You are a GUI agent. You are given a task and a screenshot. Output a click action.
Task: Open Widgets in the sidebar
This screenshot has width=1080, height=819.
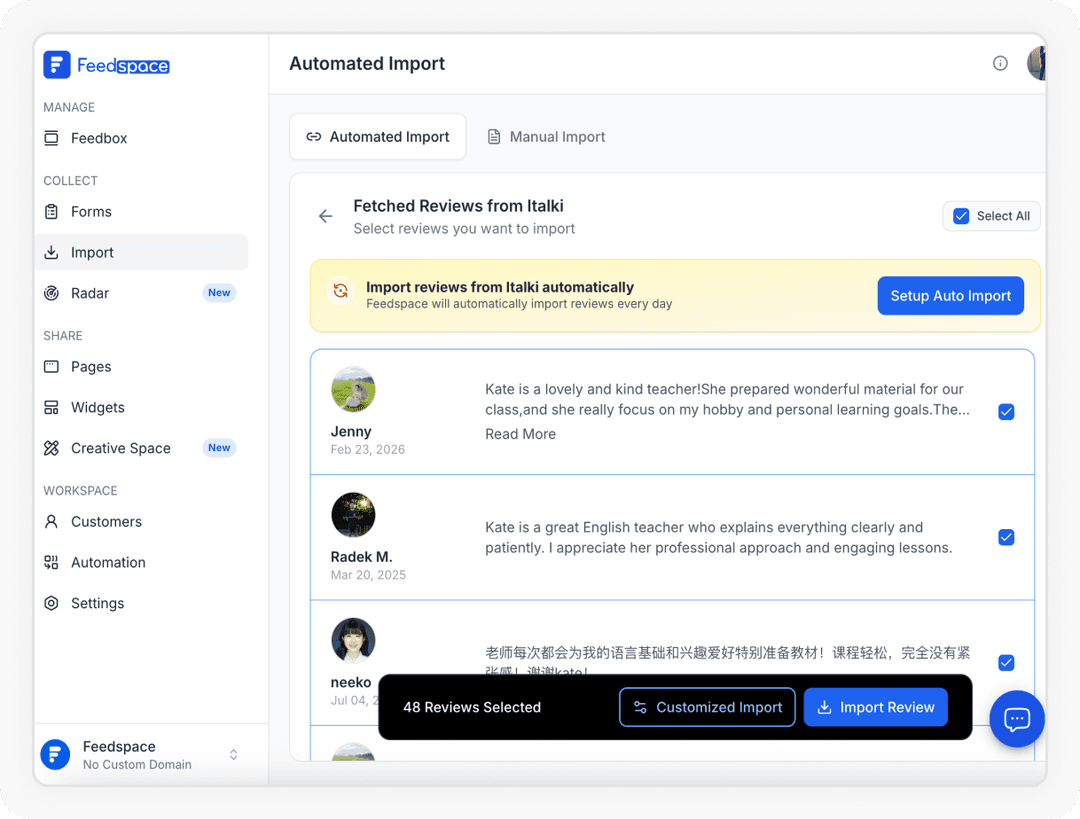point(141,407)
